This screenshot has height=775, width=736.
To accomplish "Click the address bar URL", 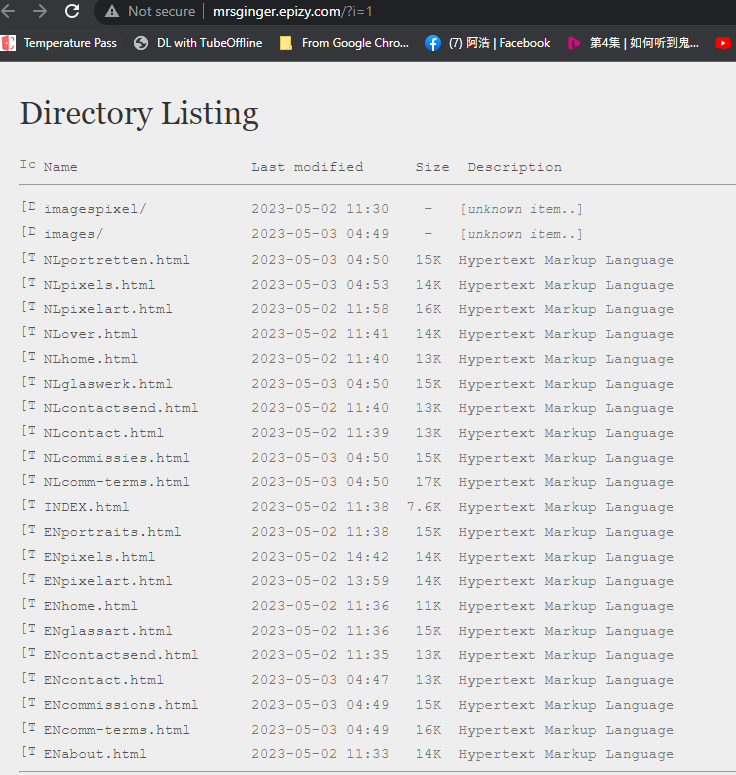I will [290, 11].
